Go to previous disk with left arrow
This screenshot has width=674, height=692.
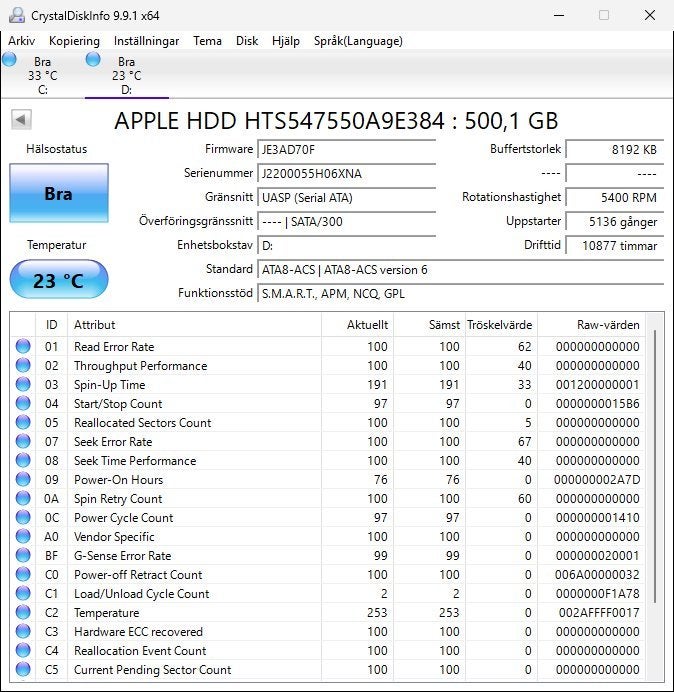(21, 119)
